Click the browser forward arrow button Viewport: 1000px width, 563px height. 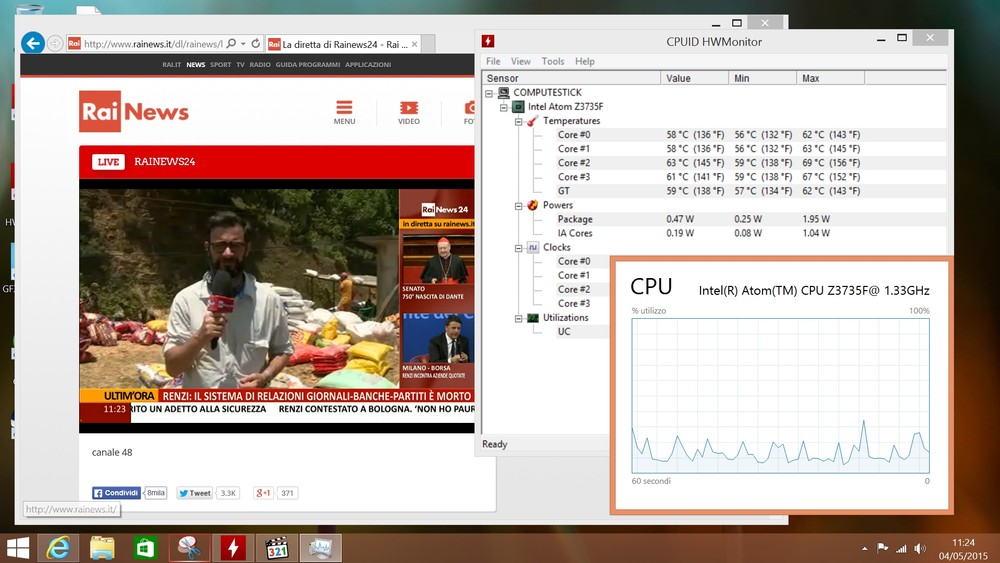[x=55, y=43]
